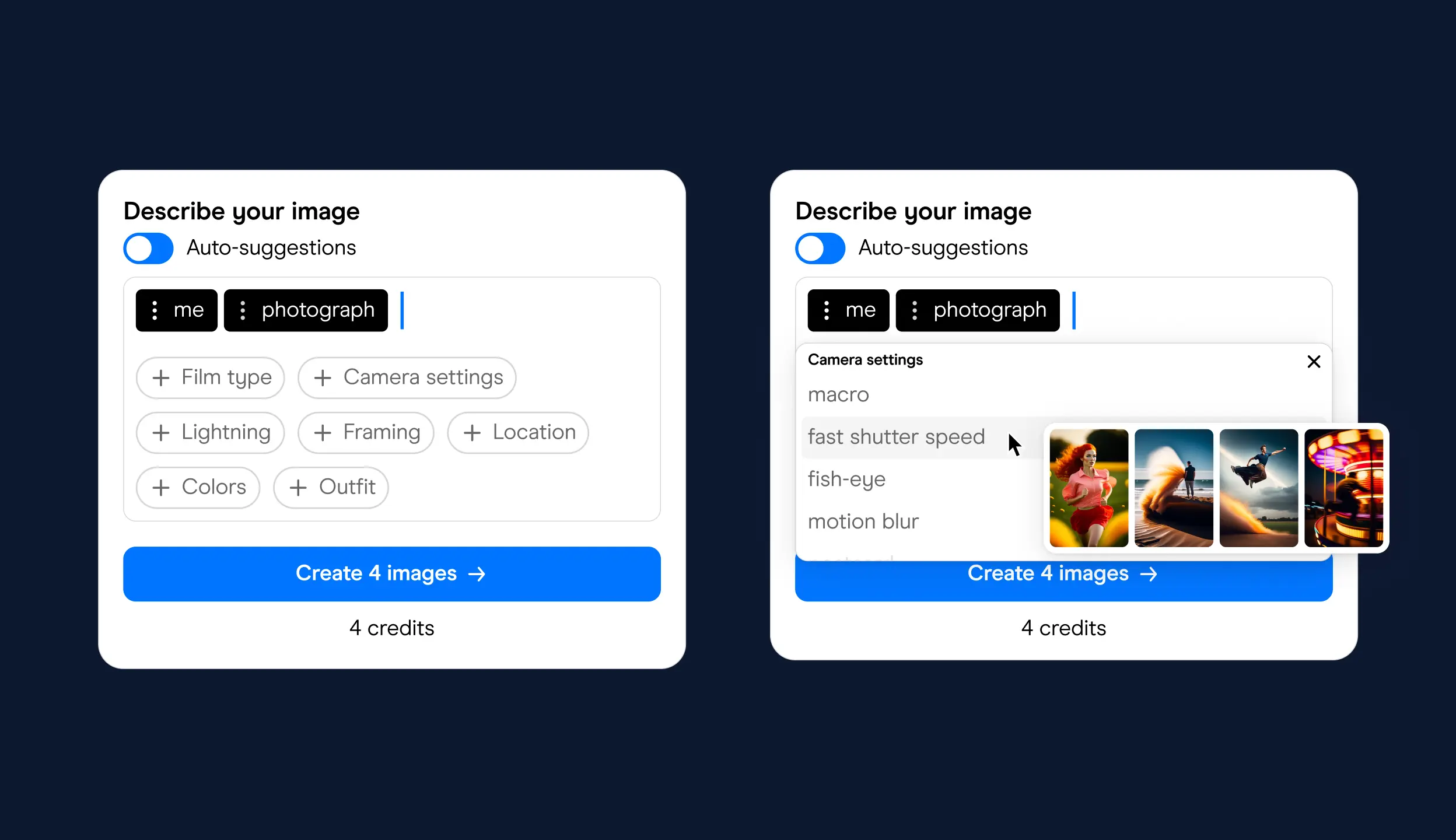1456x840 pixels.
Task: Select 'fast shutter speed' from suggestions
Action: point(896,436)
